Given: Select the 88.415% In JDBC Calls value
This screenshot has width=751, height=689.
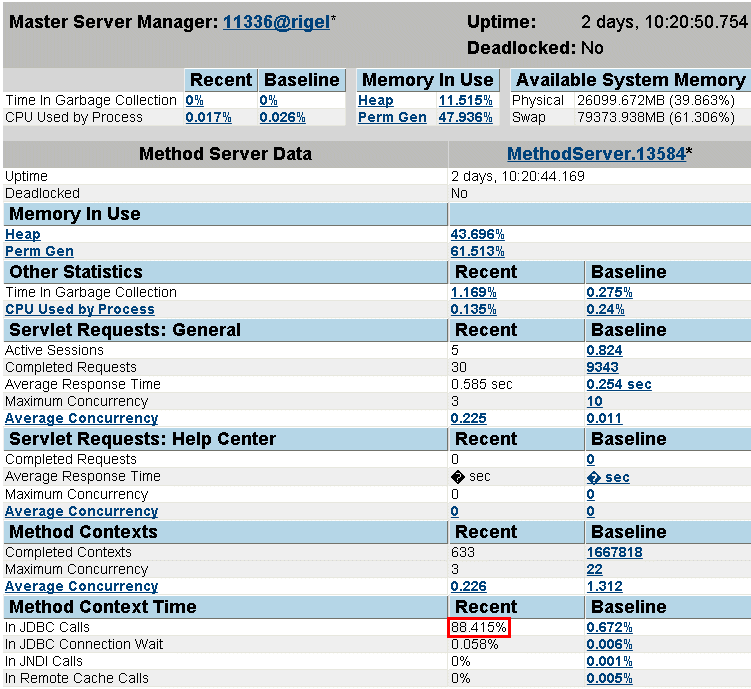Looking at the screenshot, I should coord(479,628).
